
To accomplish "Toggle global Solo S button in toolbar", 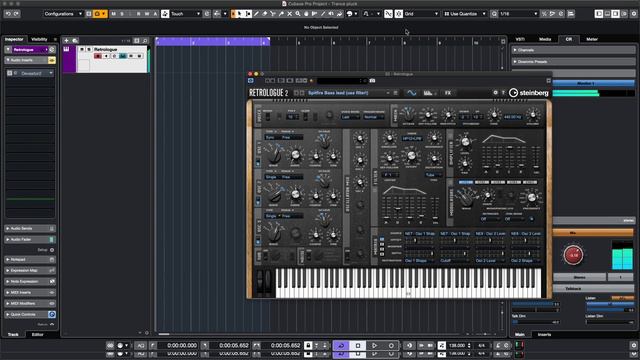I will (x=122, y=14).
